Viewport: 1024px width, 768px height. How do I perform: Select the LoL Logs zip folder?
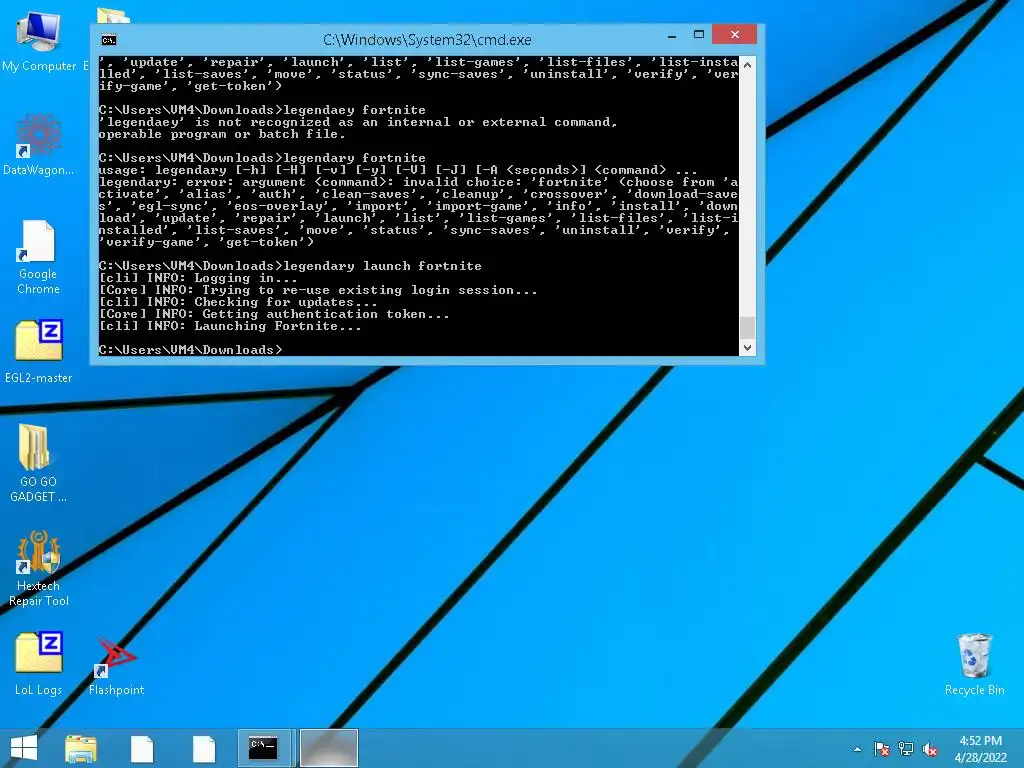click(x=39, y=663)
